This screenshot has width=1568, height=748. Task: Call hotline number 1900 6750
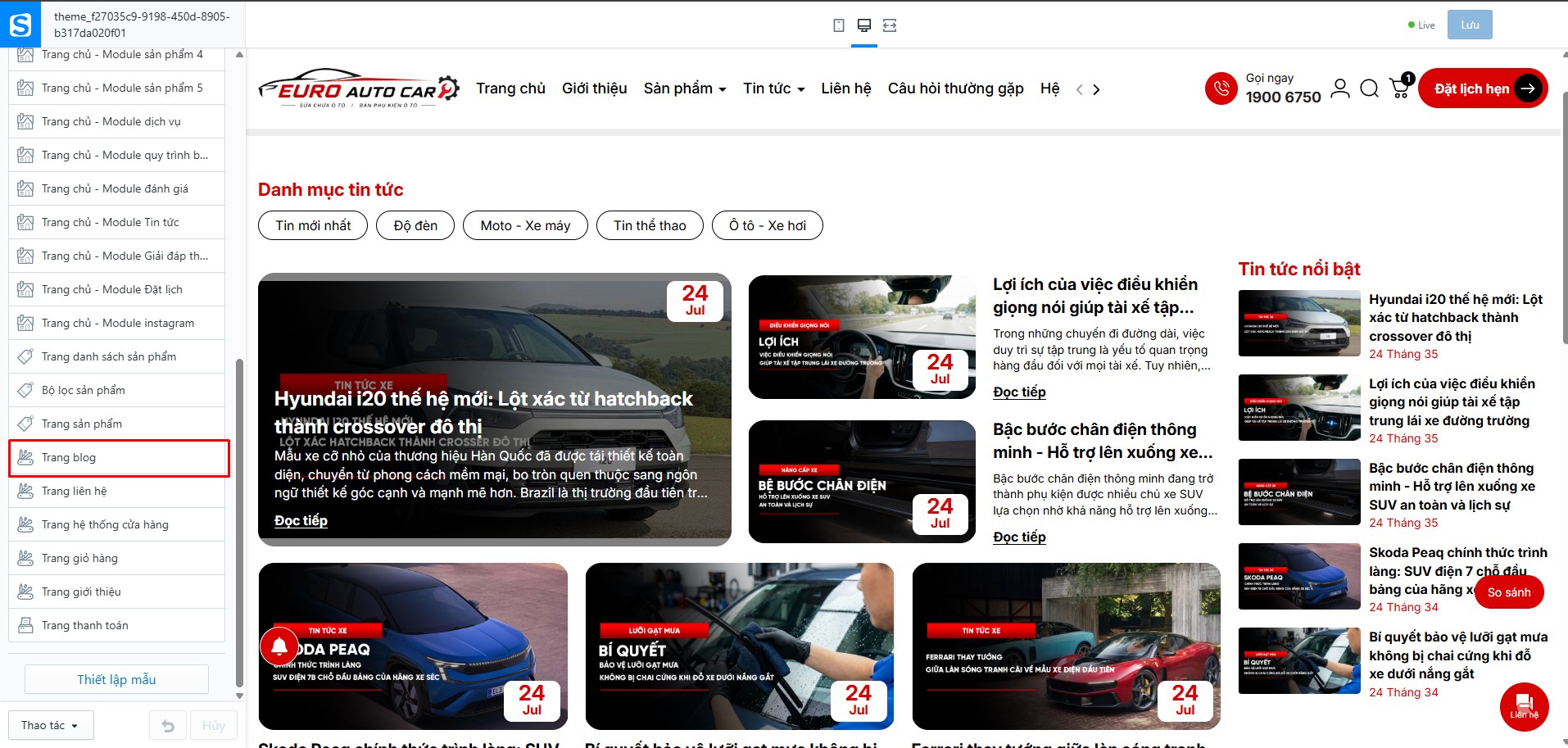1283,97
